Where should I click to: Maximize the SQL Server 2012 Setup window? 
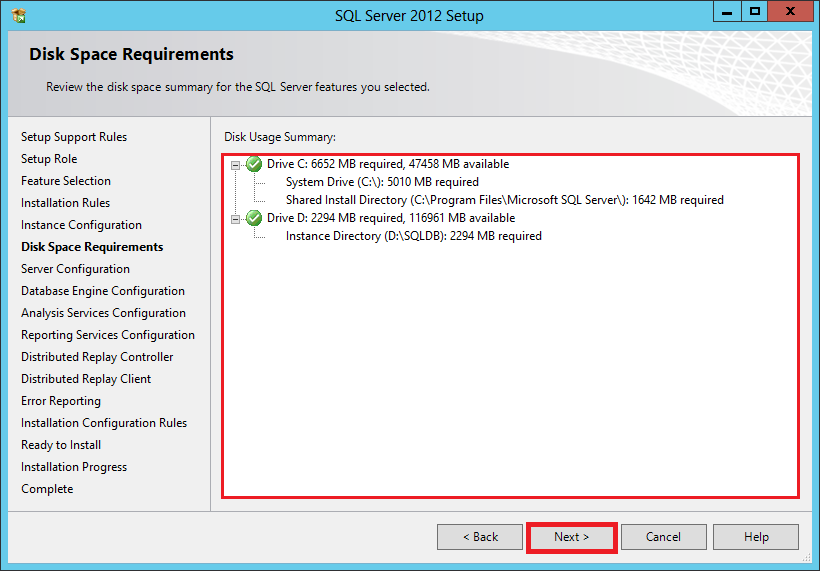[x=755, y=12]
